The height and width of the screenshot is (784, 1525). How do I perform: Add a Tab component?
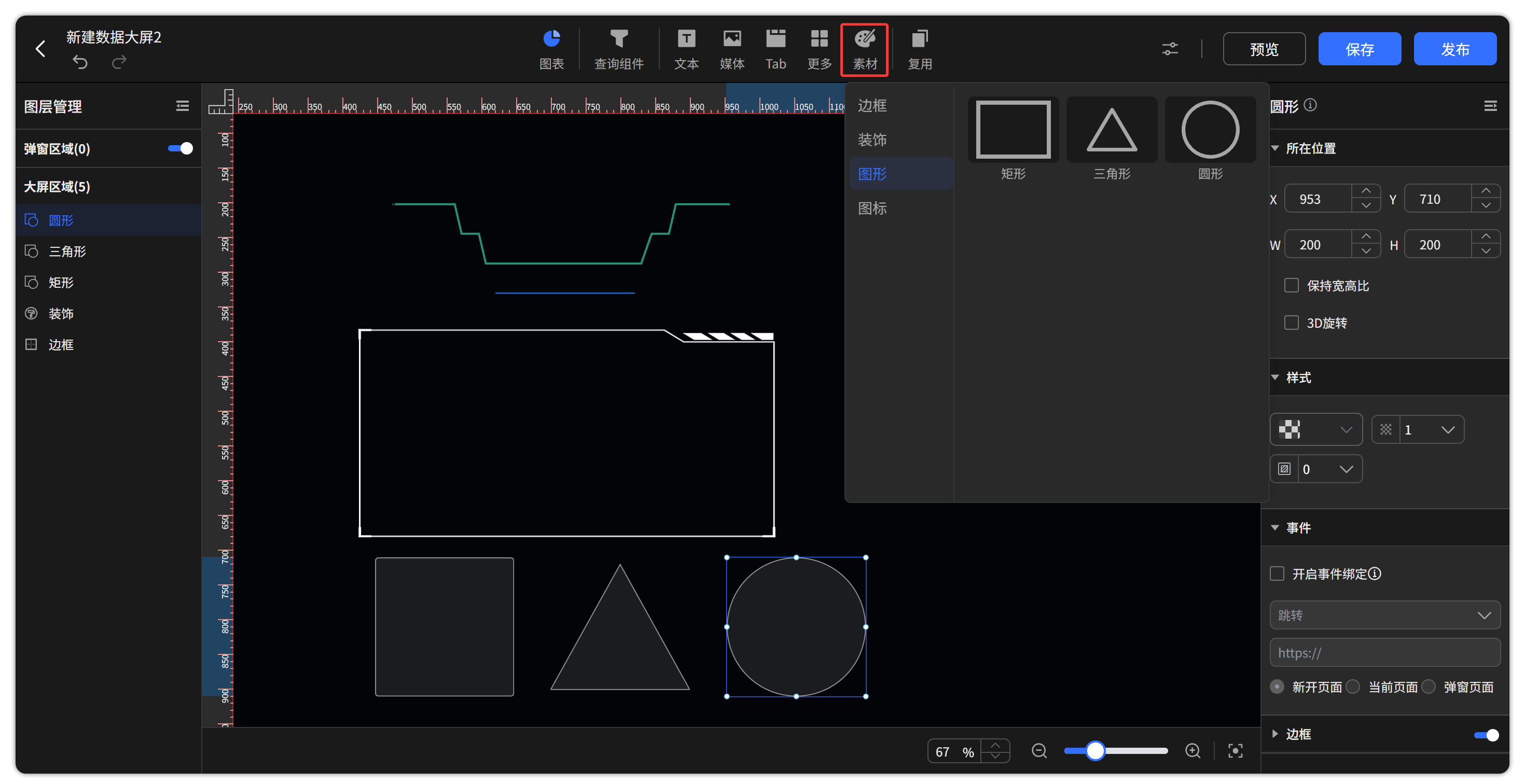pos(775,49)
